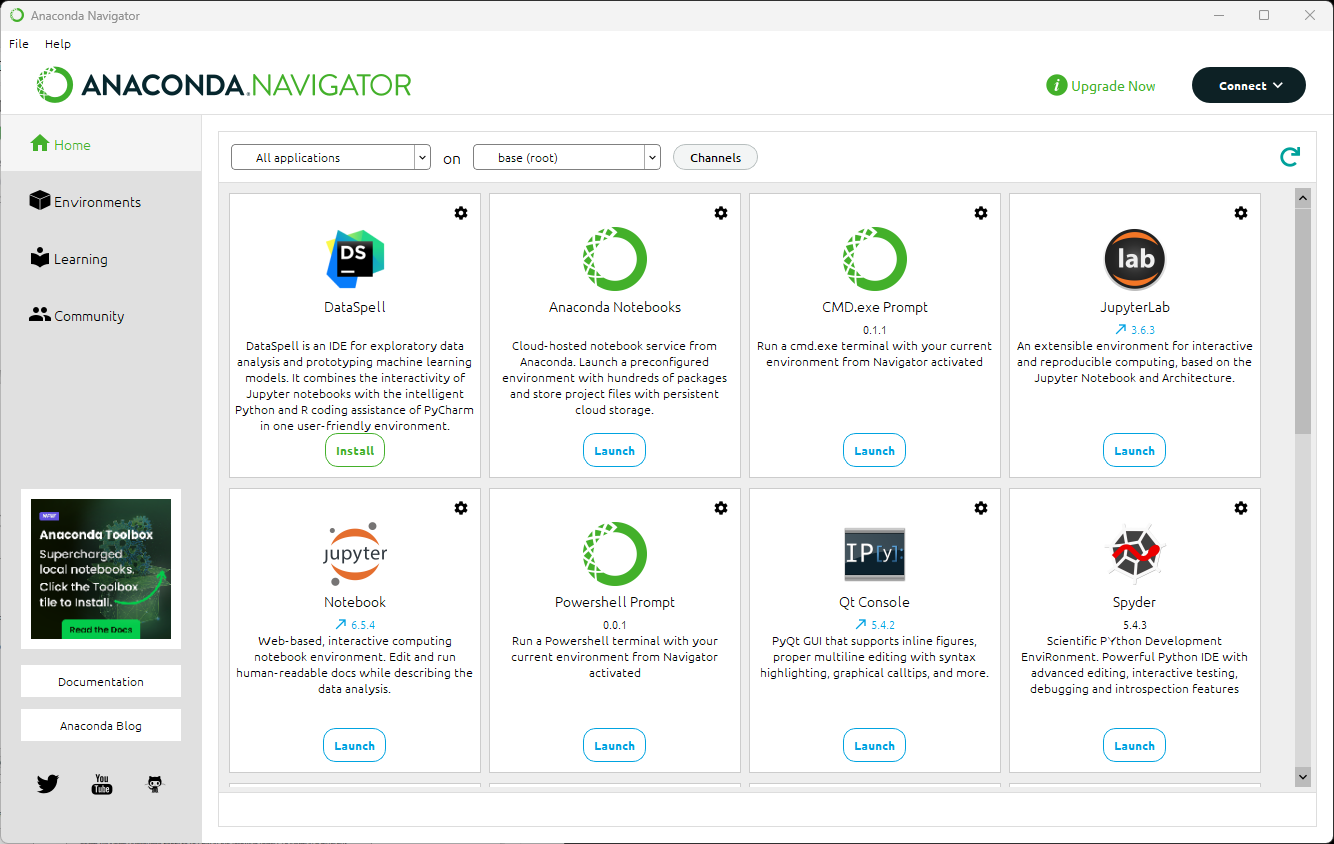The height and width of the screenshot is (844, 1334).
Task: Refresh the applications list with green arrow
Action: 1290,157
